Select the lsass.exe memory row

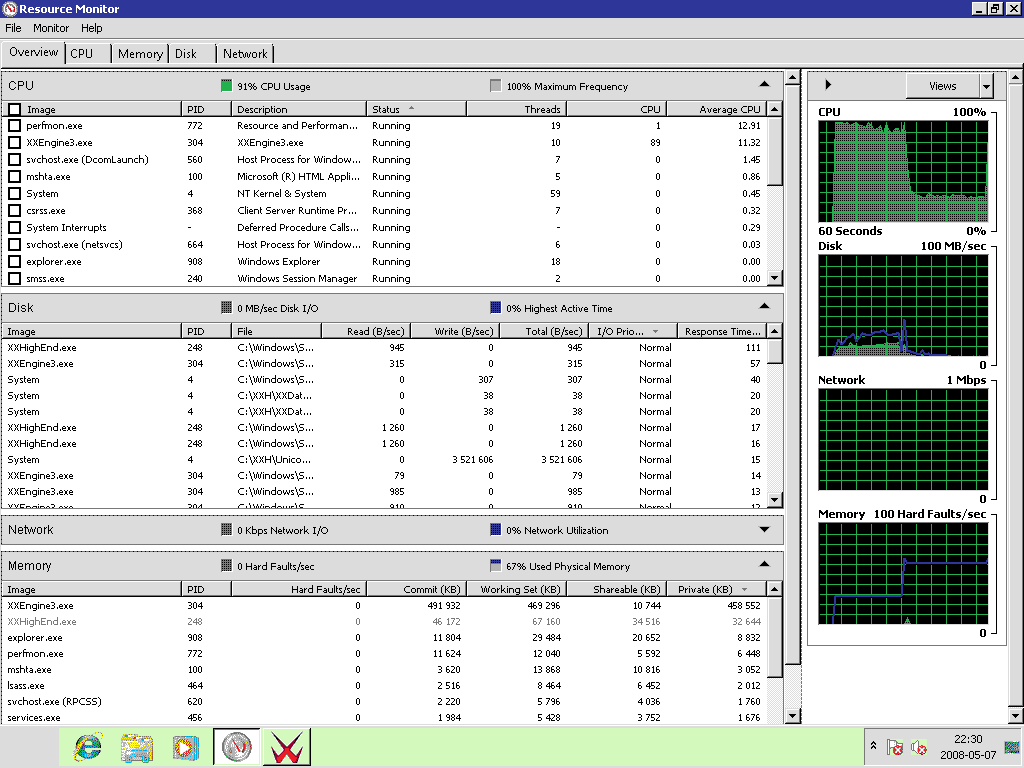[x=384, y=685]
